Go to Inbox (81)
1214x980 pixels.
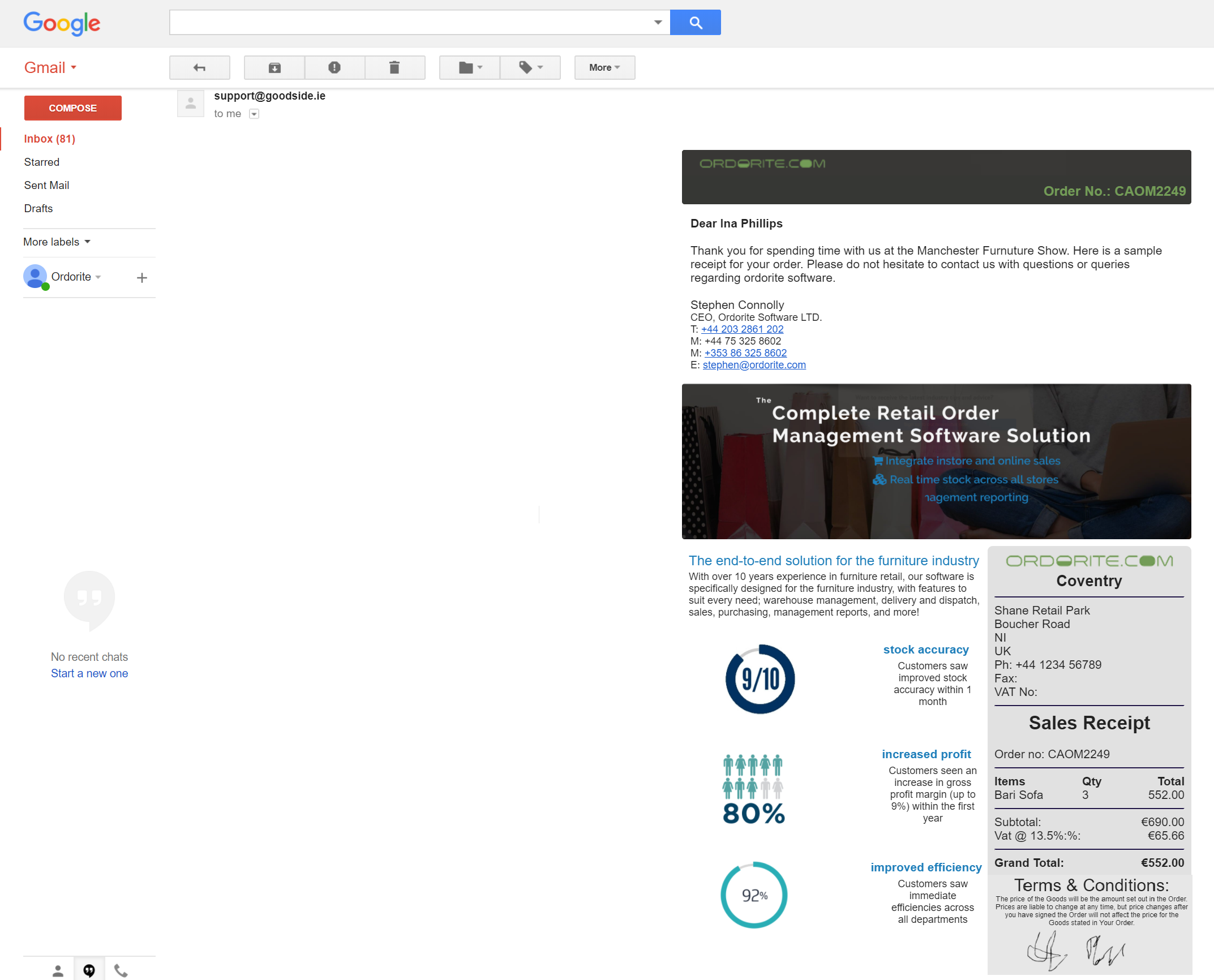pyautogui.click(x=49, y=139)
